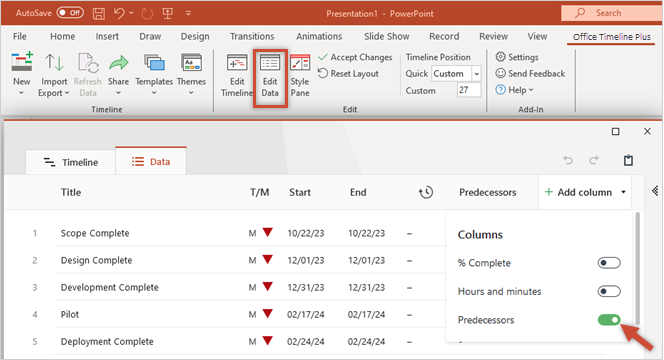Image resolution: width=664 pixels, height=360 pixels.
Task: Click the Scope Complete milestone triangle
Action: click(x=267, y=233)
